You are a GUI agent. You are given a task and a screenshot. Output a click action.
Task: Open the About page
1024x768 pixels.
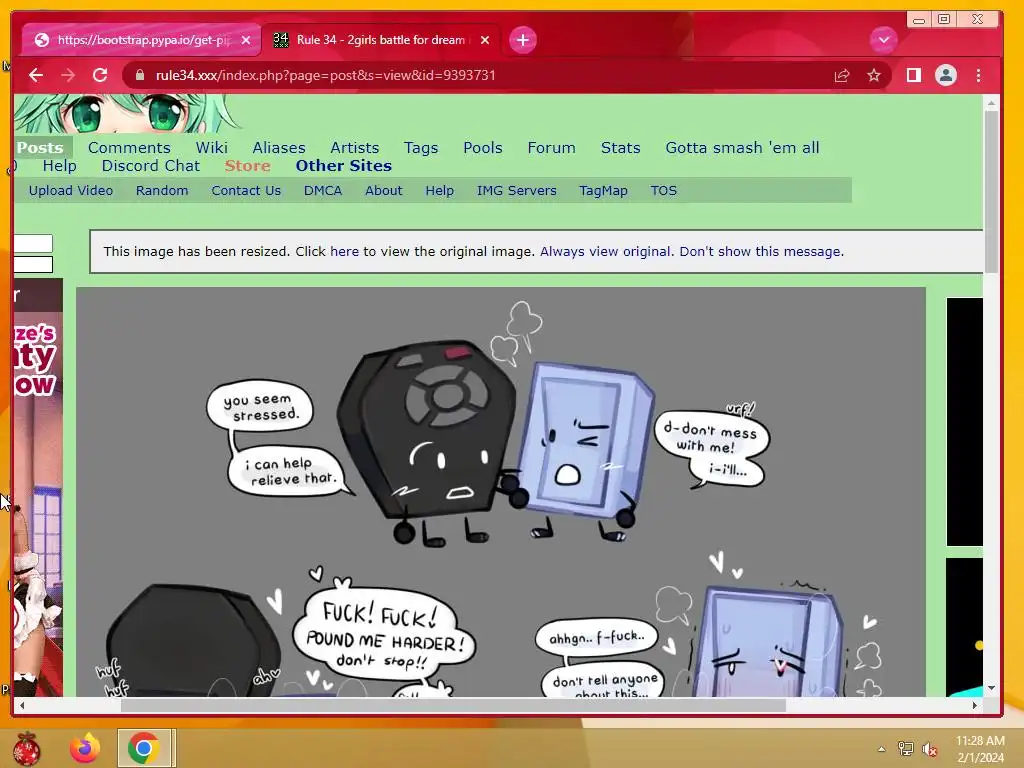[x=383, y=191]
